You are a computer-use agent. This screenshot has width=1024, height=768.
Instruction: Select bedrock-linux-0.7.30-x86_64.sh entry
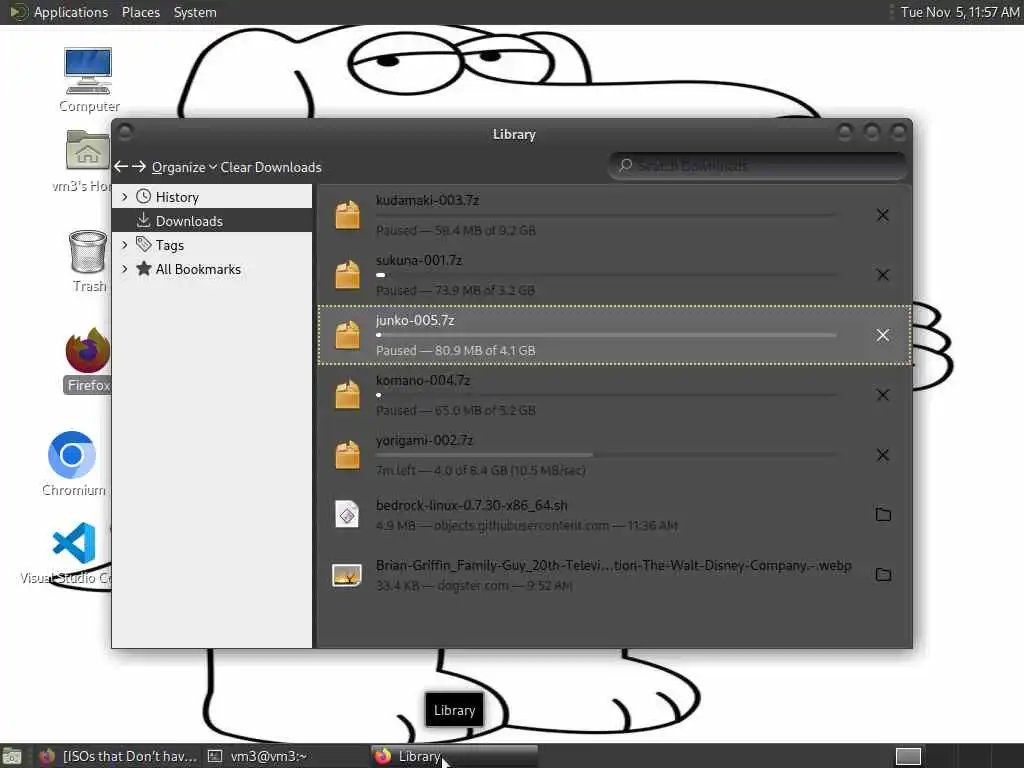pos(614,515)
